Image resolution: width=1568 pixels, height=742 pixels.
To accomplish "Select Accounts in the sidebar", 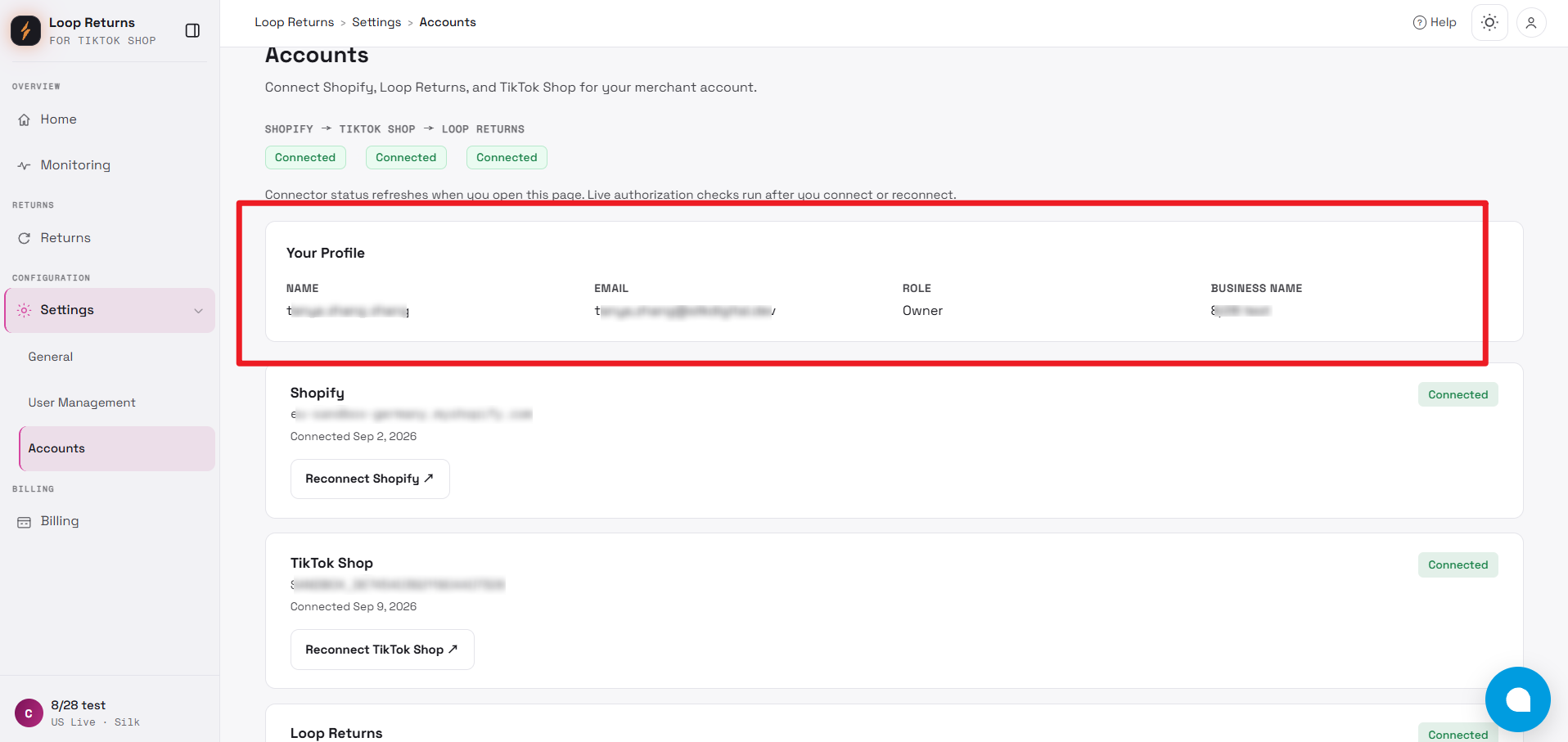I will click(x=117, y=448).
